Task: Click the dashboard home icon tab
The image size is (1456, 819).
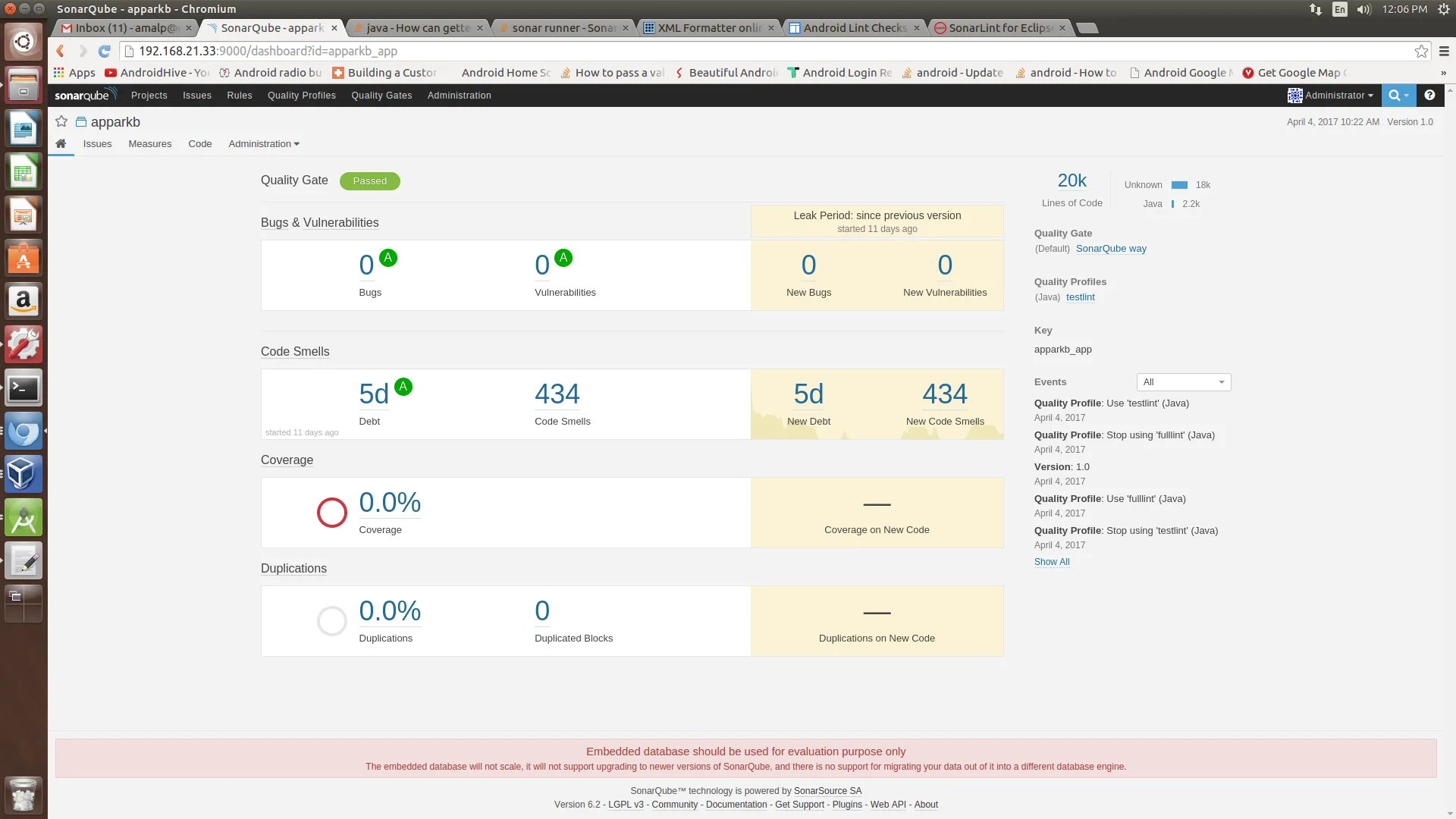Action: (61, 143)
